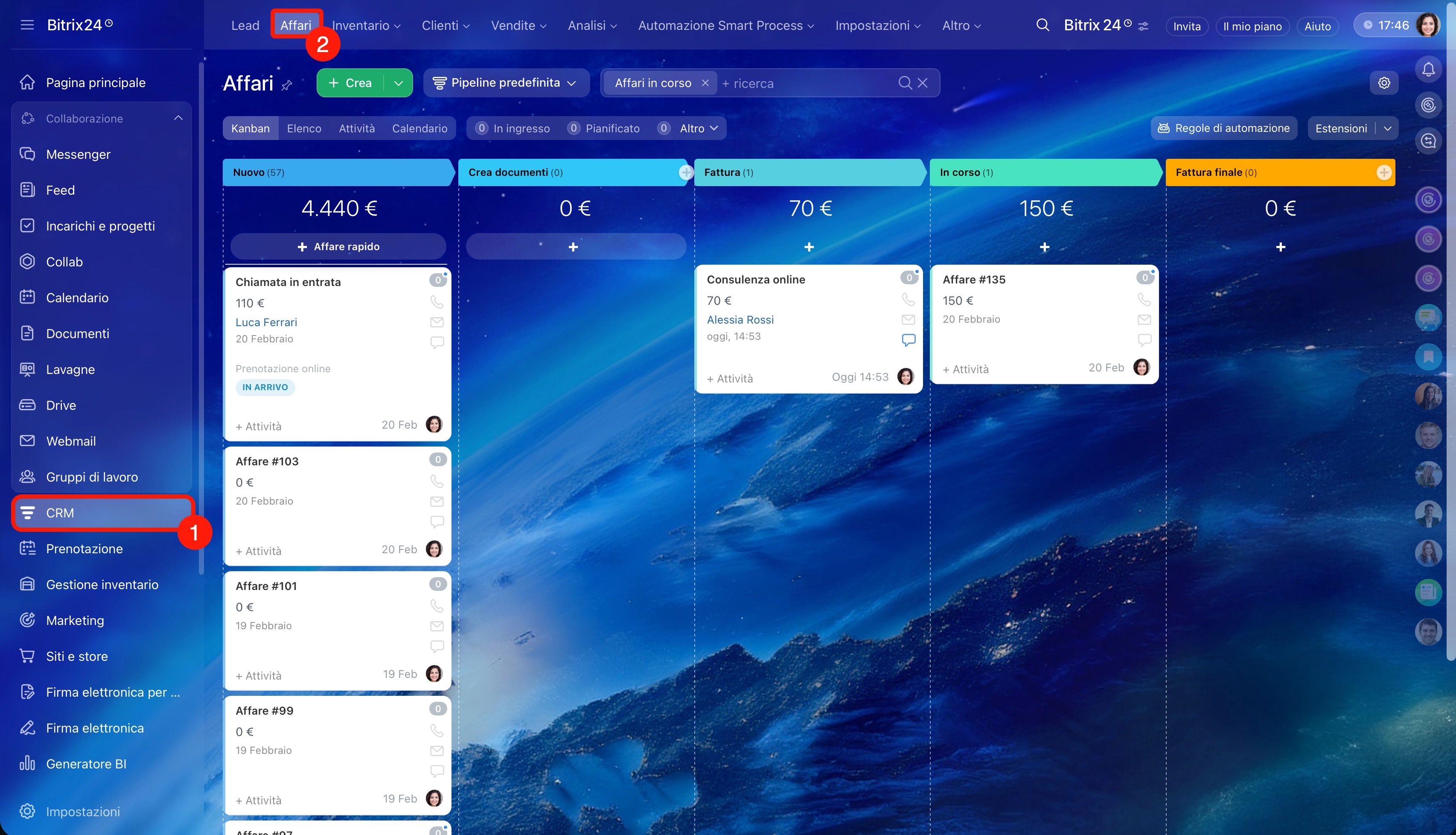This screenshot has height=835, width=1456.
Task: Click the notifications bell icon
Action: point(1428,70)
